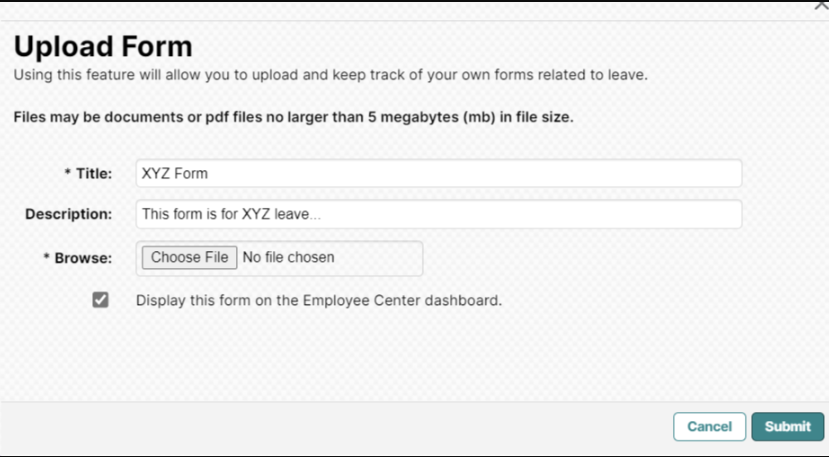Click the Title field label
The height and width of the screenshot is (457, 829).
tap(94, 173)
